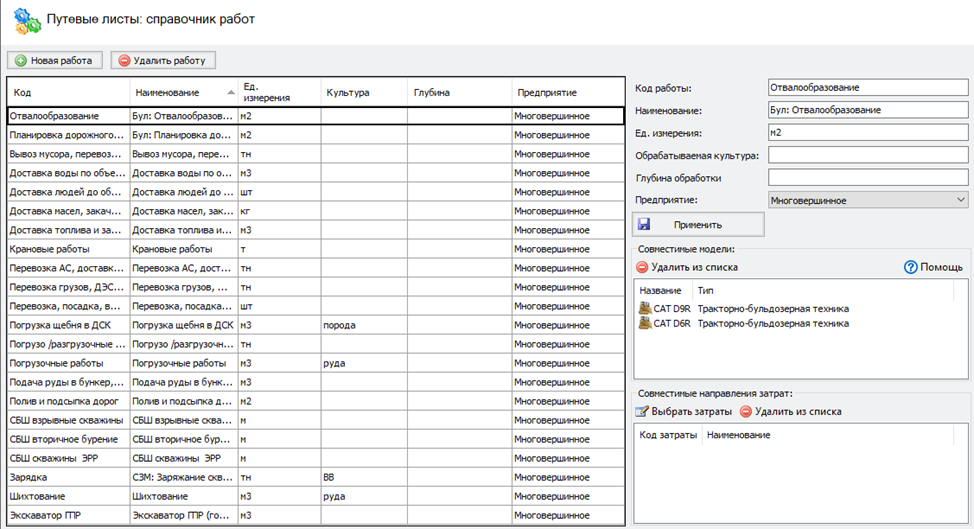This screenshot has height=529, width=974.
Task: Click the green plus icon of Новая работа
Action: point(20,61)
